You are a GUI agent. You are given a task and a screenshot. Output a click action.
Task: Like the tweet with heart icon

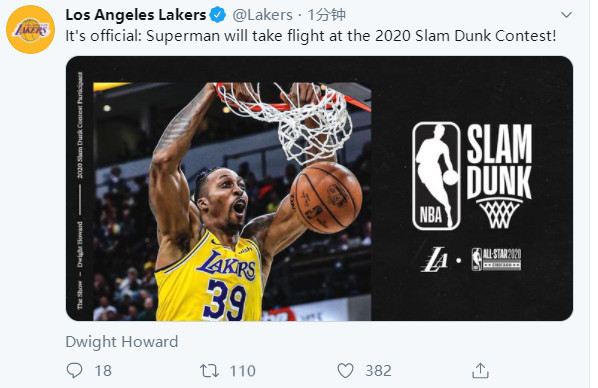[x=346, y=370]
